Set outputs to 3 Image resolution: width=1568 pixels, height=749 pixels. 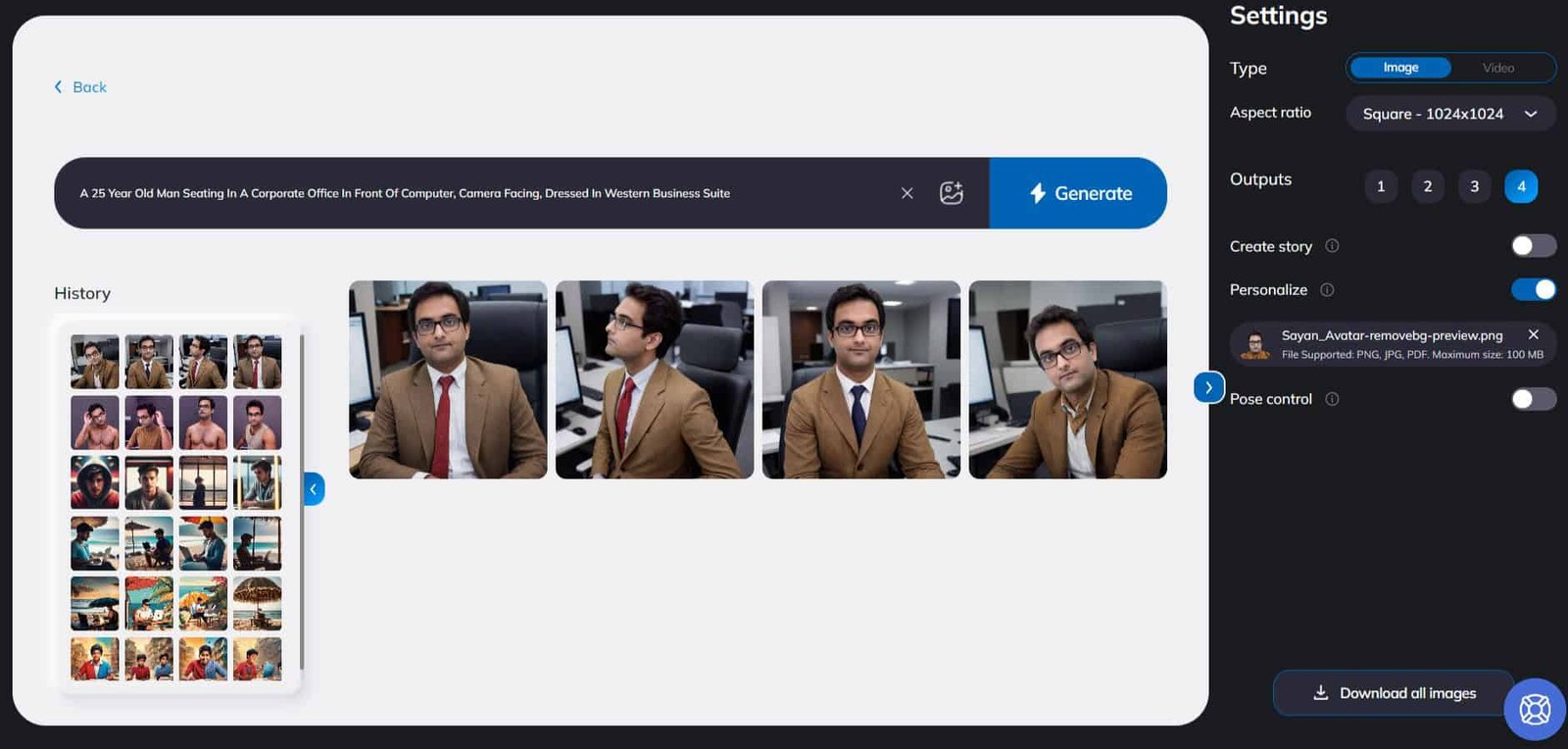tap(1475, 186)
